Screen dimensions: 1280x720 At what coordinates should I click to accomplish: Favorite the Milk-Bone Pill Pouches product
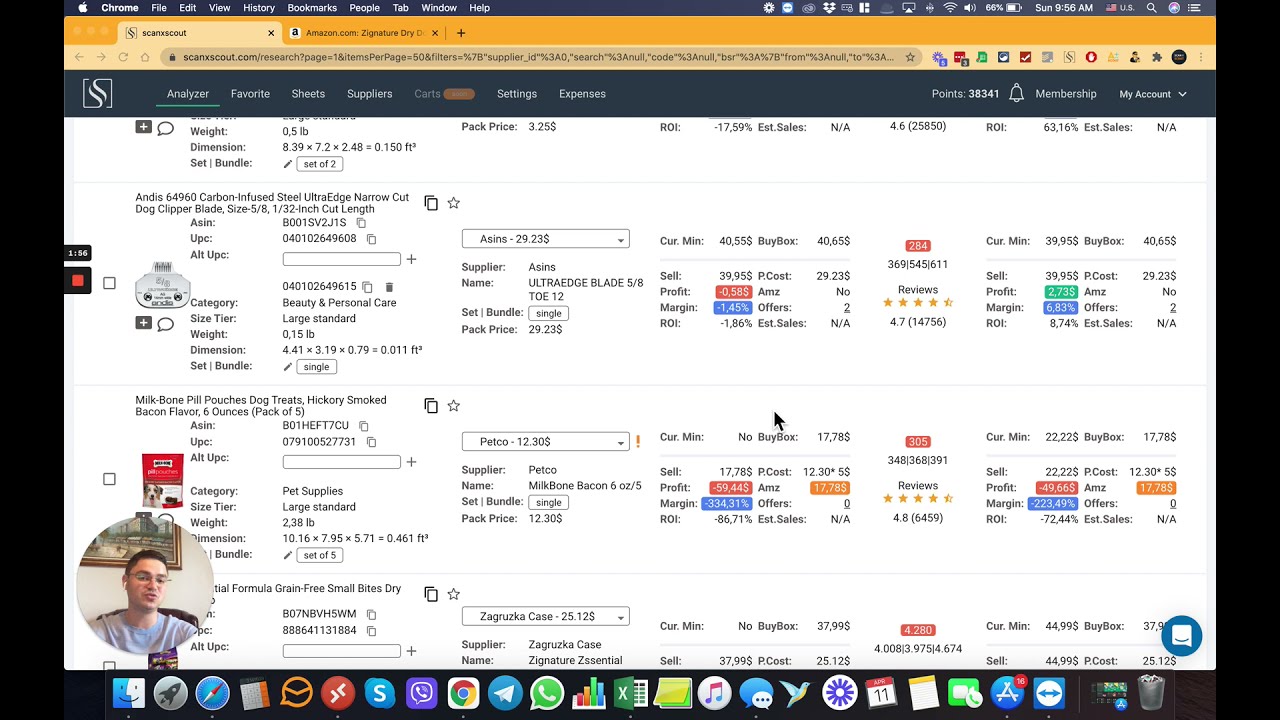[453, 406]
